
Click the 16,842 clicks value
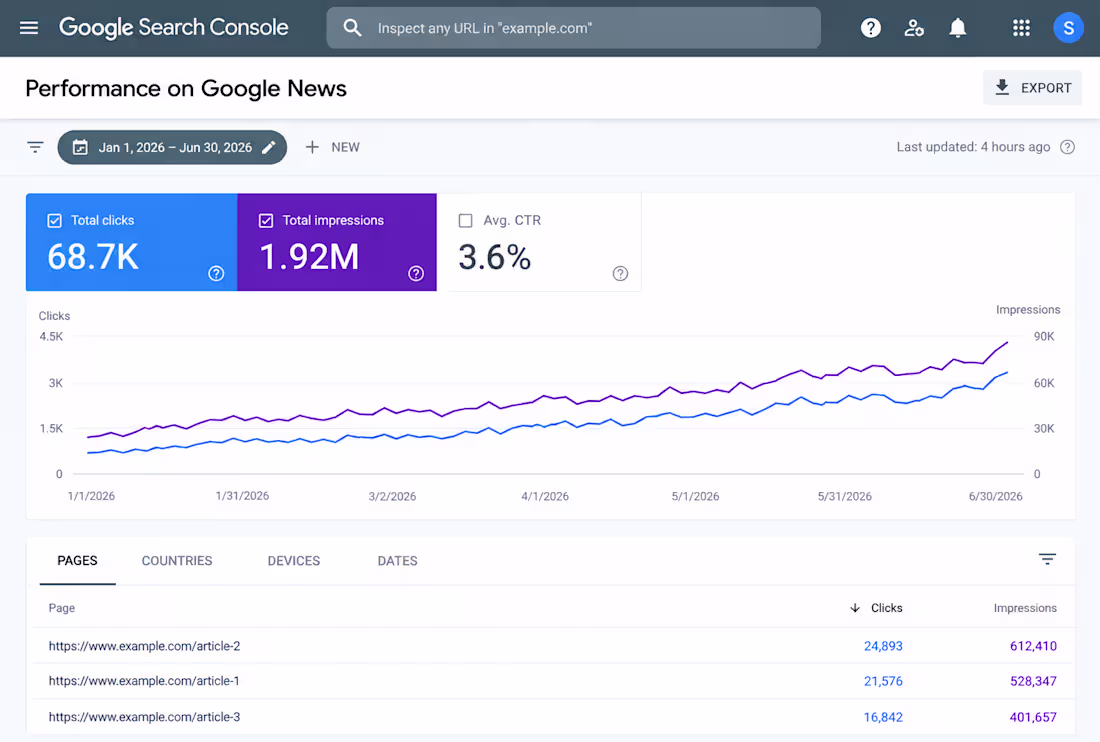883,717
